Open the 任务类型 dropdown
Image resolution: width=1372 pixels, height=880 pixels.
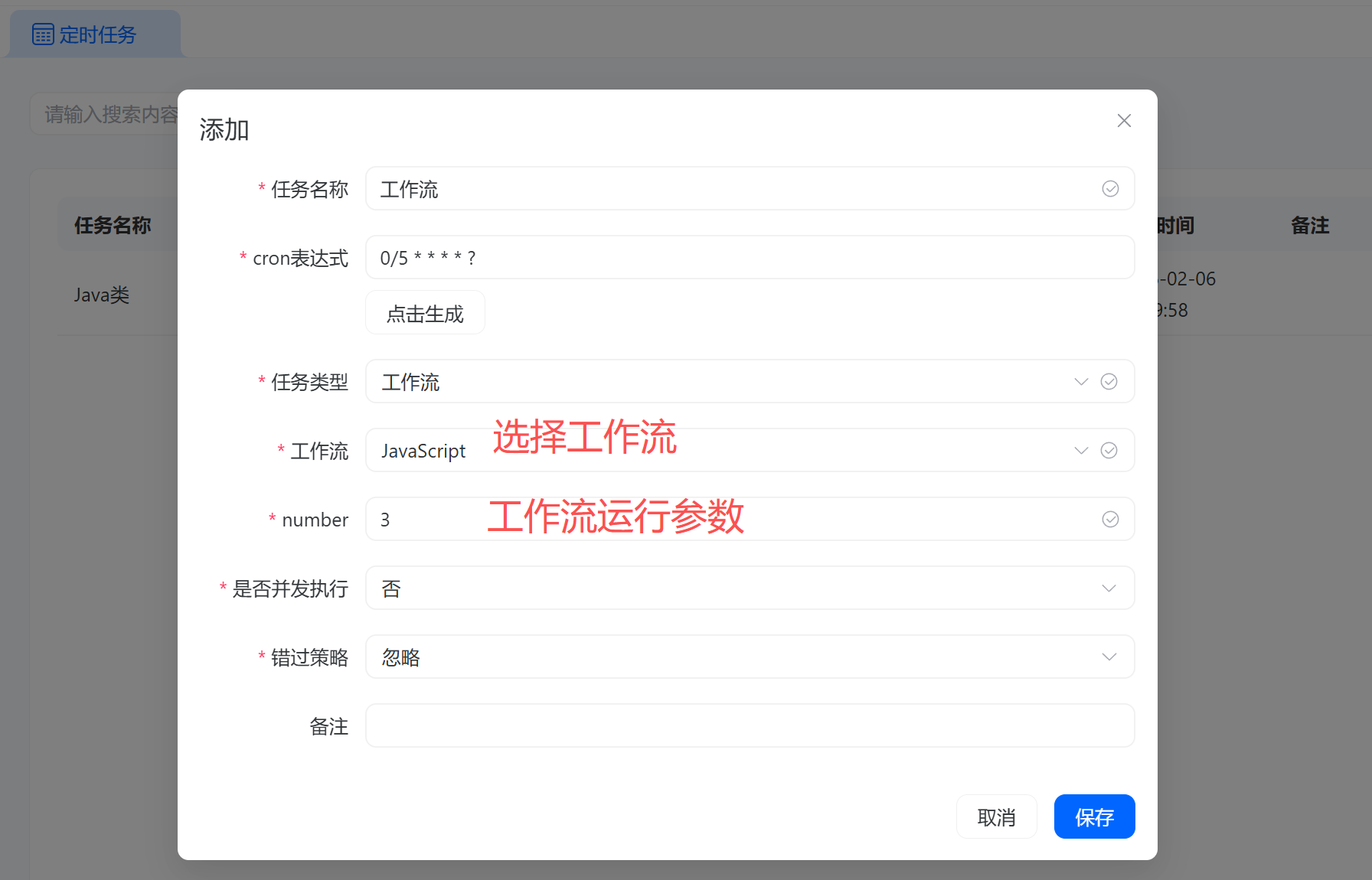click(x=1080, y=381)
